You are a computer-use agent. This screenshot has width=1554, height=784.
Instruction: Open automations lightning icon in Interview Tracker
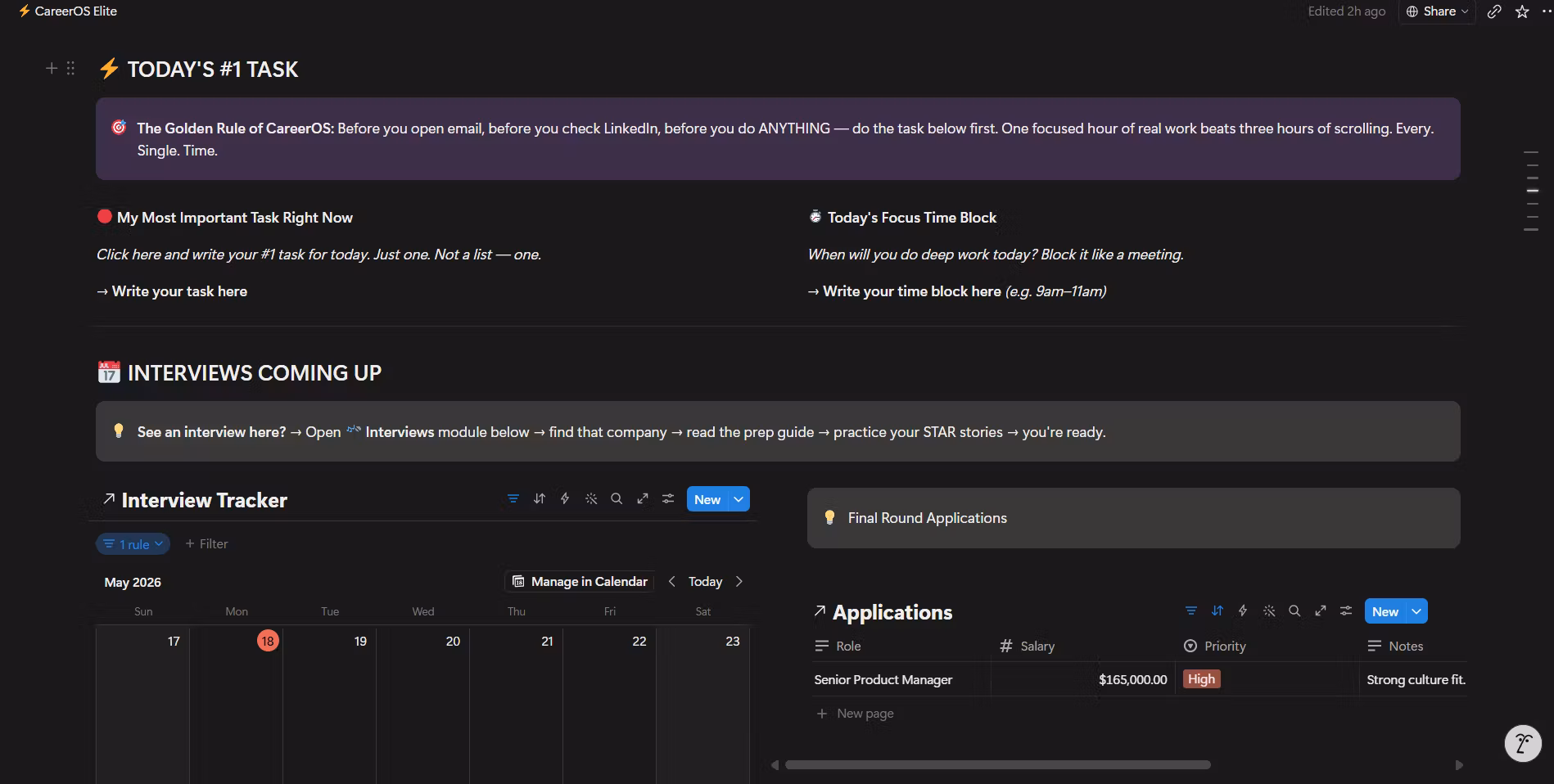click(565, 499)
